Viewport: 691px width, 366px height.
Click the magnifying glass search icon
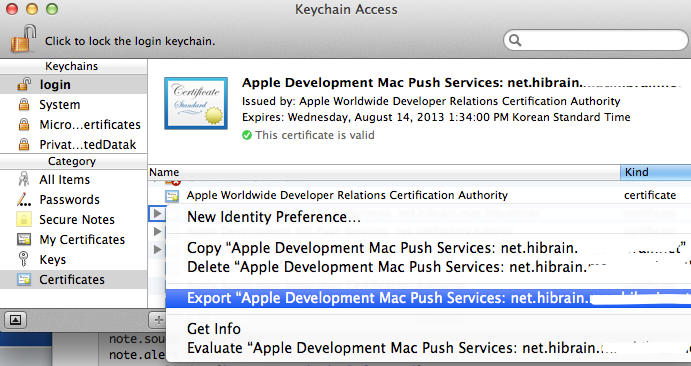click(515, 41)
